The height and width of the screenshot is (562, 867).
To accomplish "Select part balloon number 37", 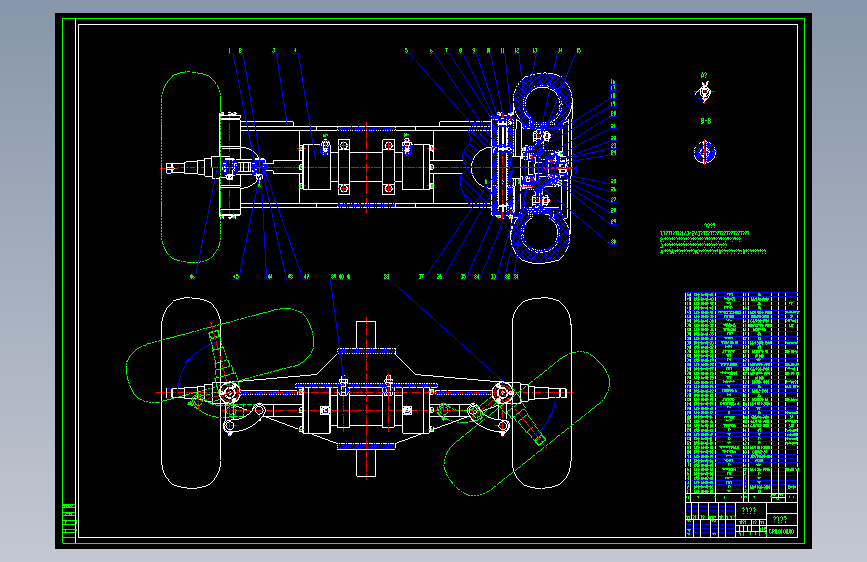I will tap(421, 277).
